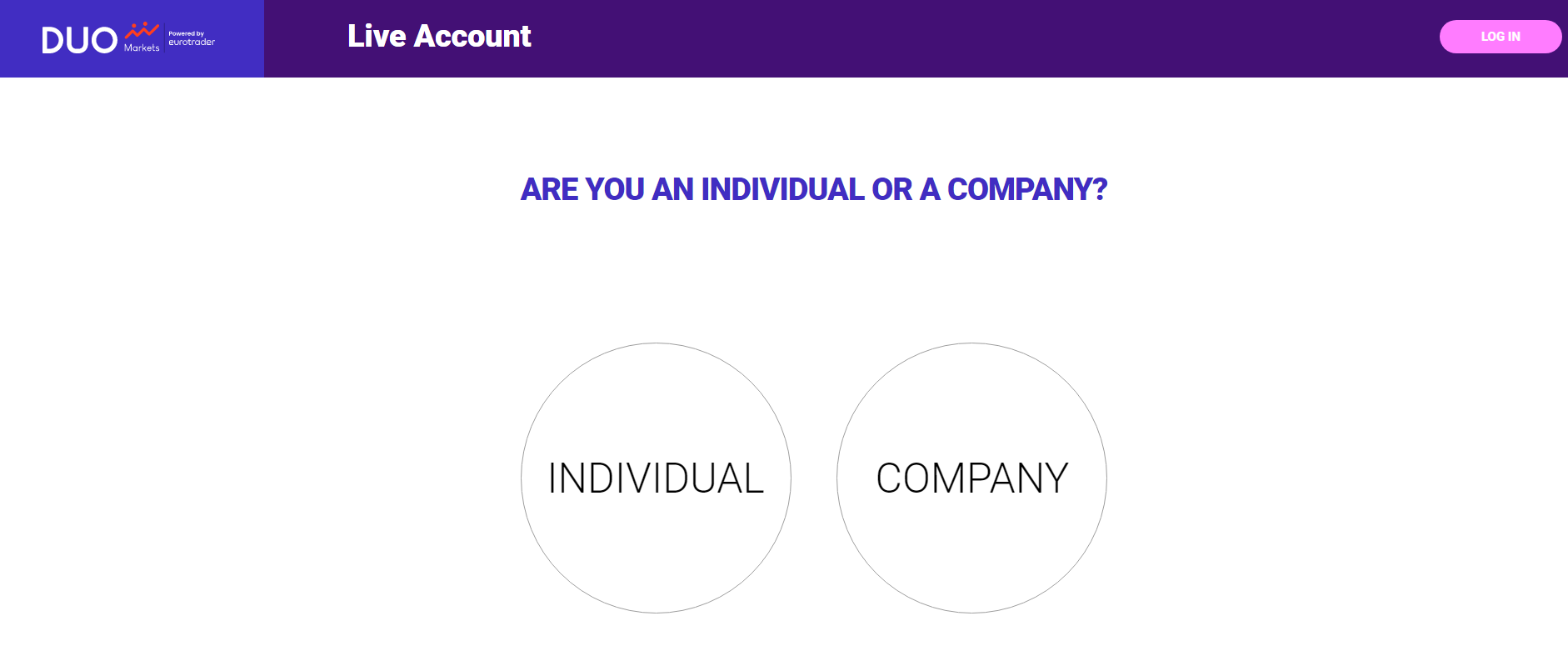The image size is (1568, 651).
Task: Click the empty purple header bar area
Action: (983, 38)
